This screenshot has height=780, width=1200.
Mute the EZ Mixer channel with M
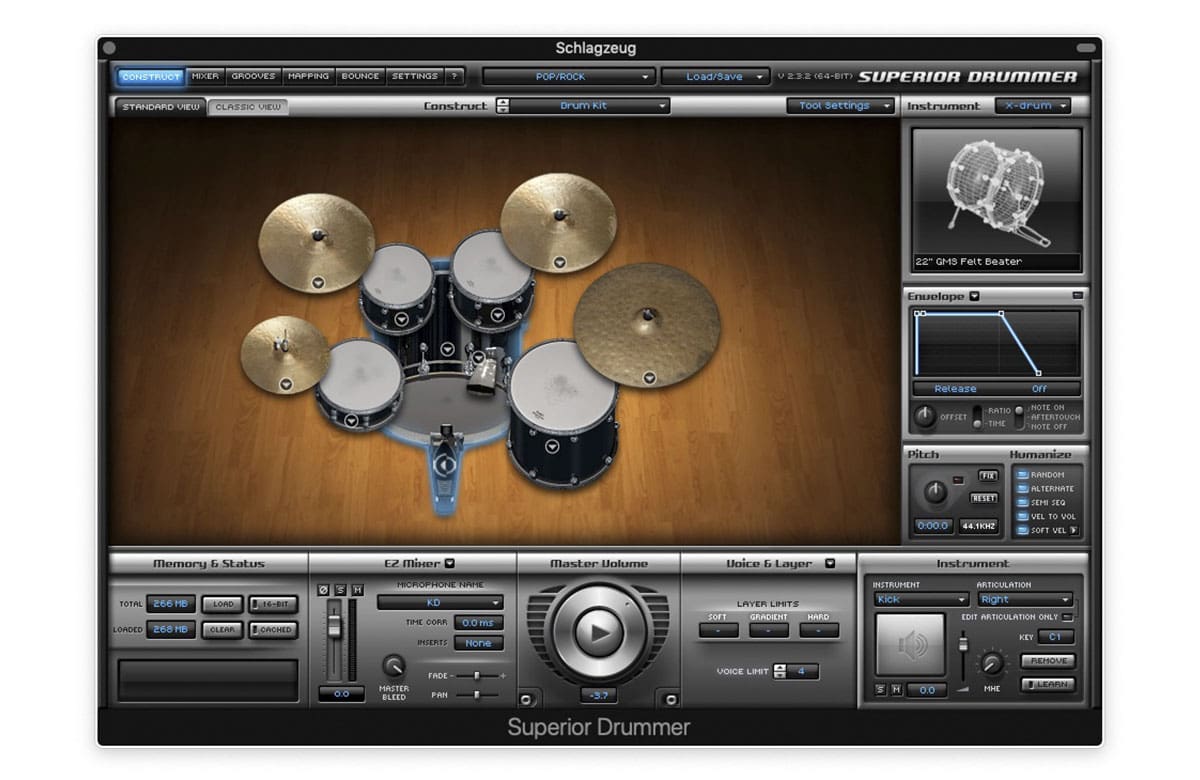pyautogui.click(x=357, y=589)
